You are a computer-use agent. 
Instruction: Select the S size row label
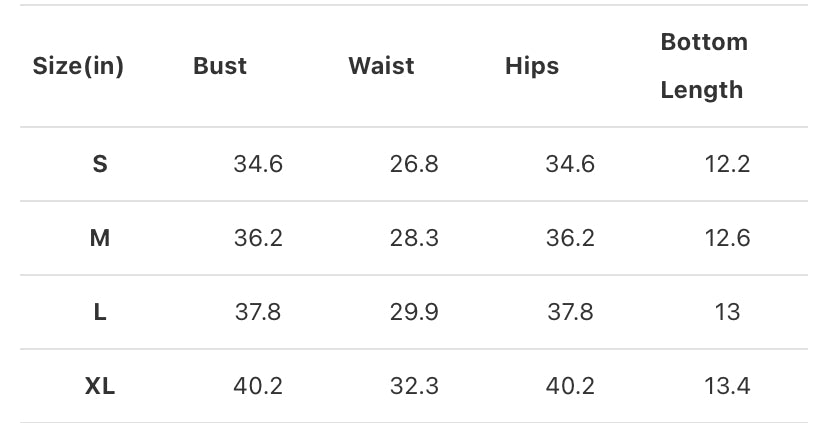click(x=100, y=164)
